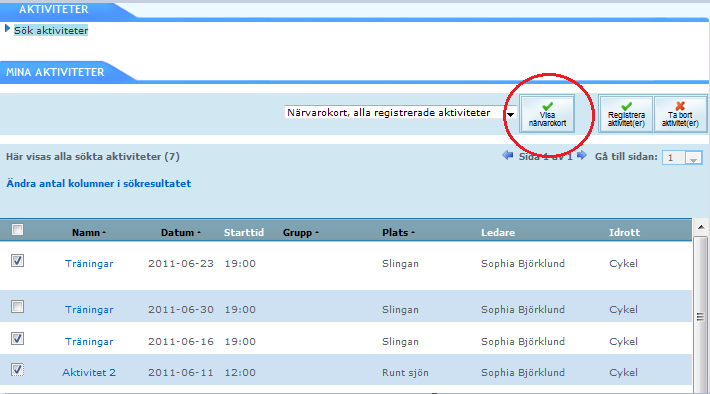Toggle the select-all checkbox in table header
Viewport: 710px width, 394px height.
[17, 230]
